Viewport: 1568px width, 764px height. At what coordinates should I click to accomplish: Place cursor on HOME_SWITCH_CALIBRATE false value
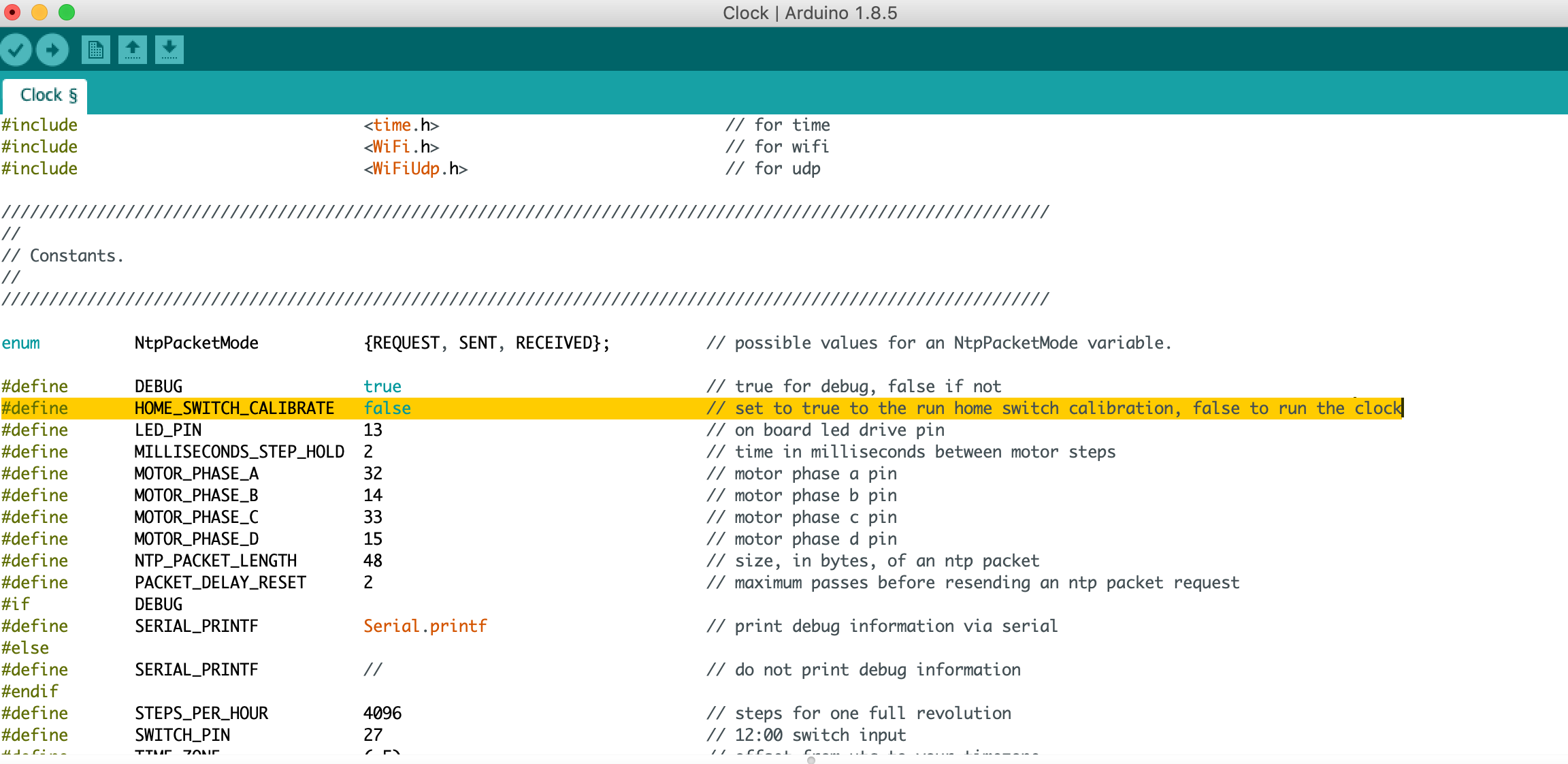pyautogui.click(x=387, y=409)
